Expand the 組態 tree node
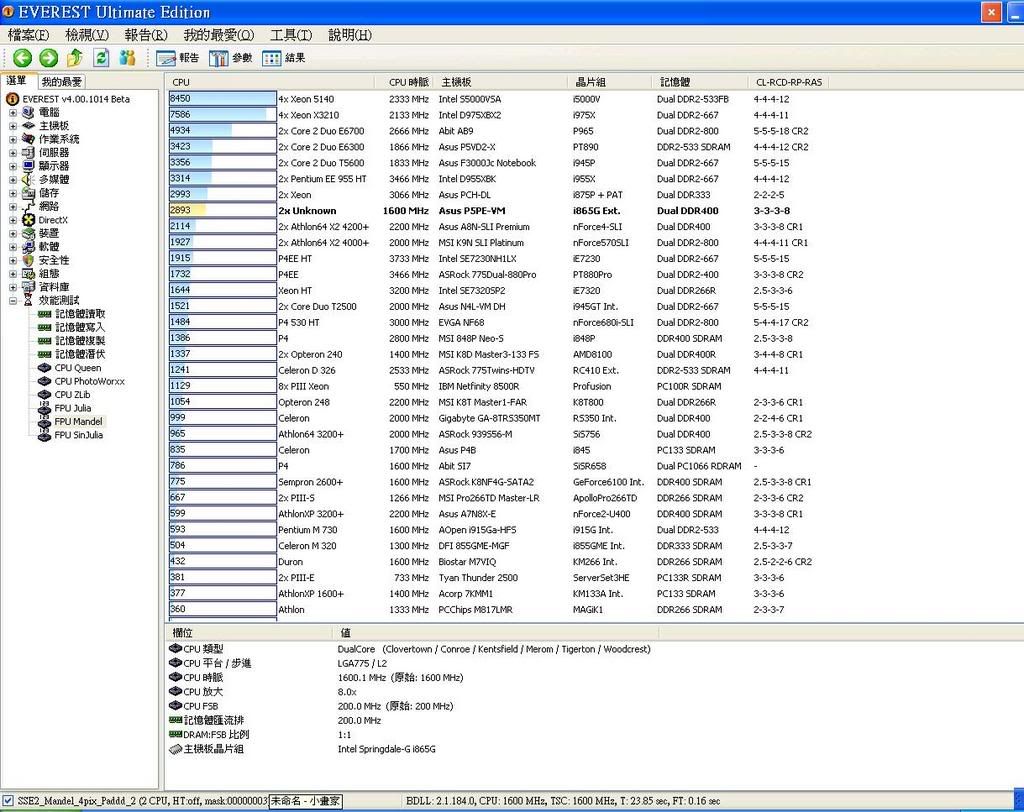The image size is (1024, 812). (x=12, y=274)
